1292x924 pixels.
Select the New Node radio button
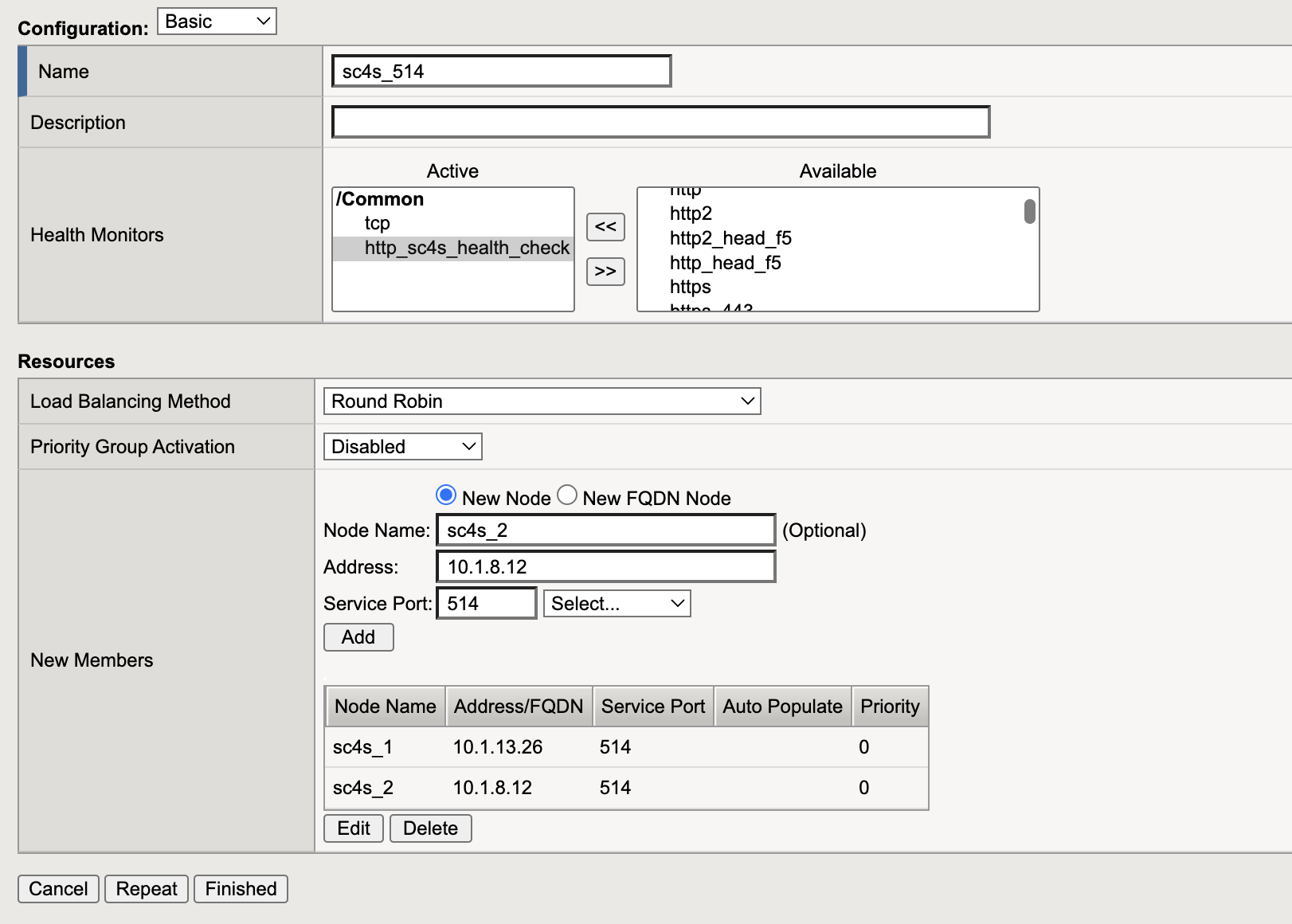446,495
